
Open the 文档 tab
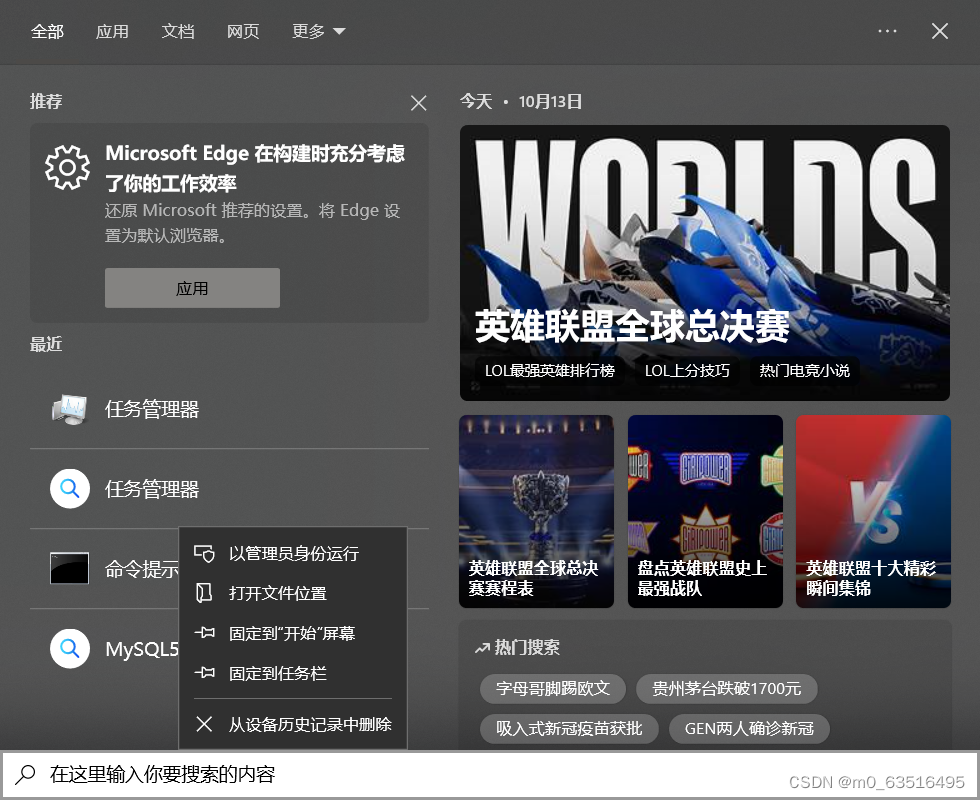(x=178, y=31)
